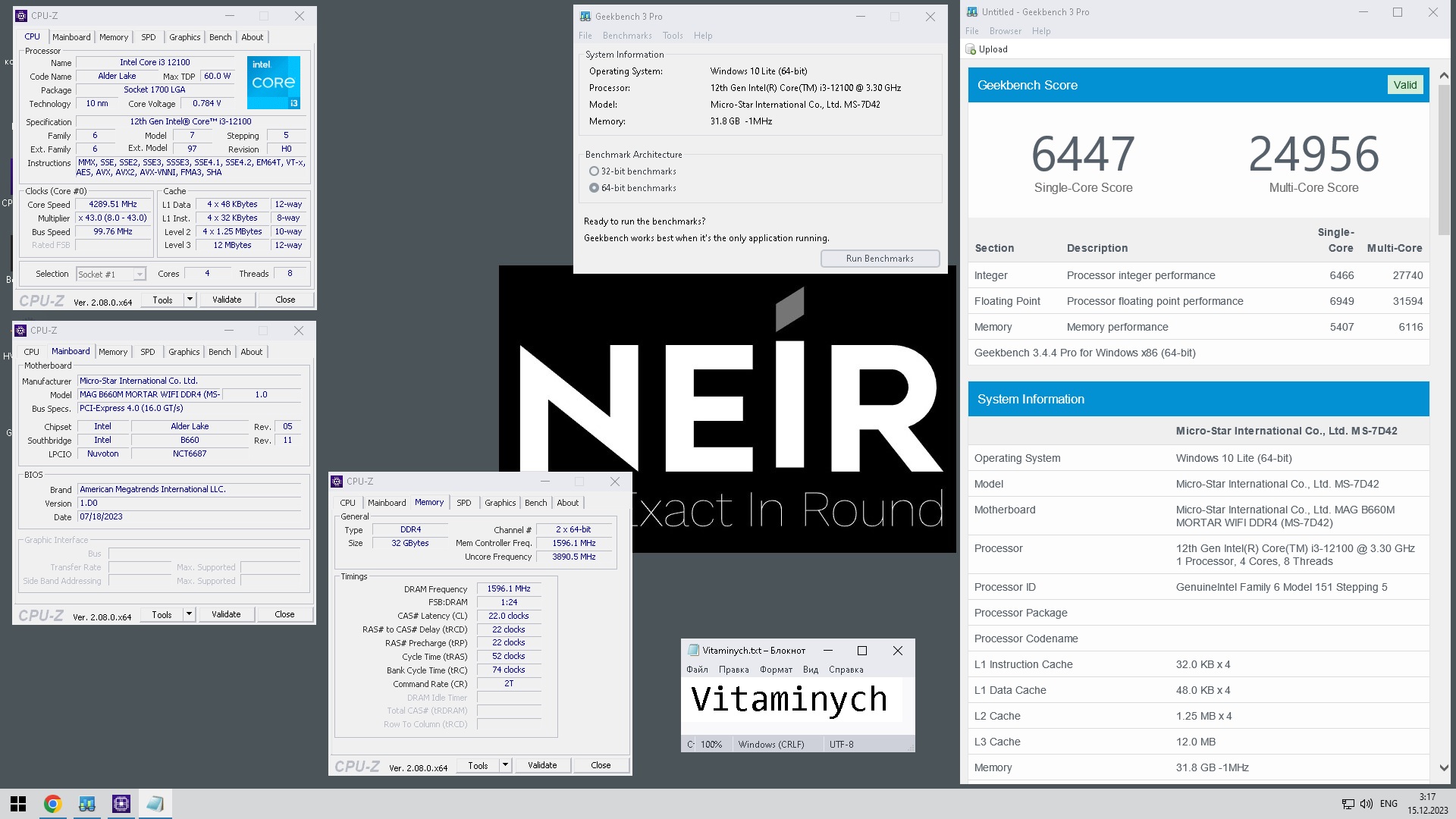Open the Windows Start menu
1456x819 pixels.
coord(18,804)
